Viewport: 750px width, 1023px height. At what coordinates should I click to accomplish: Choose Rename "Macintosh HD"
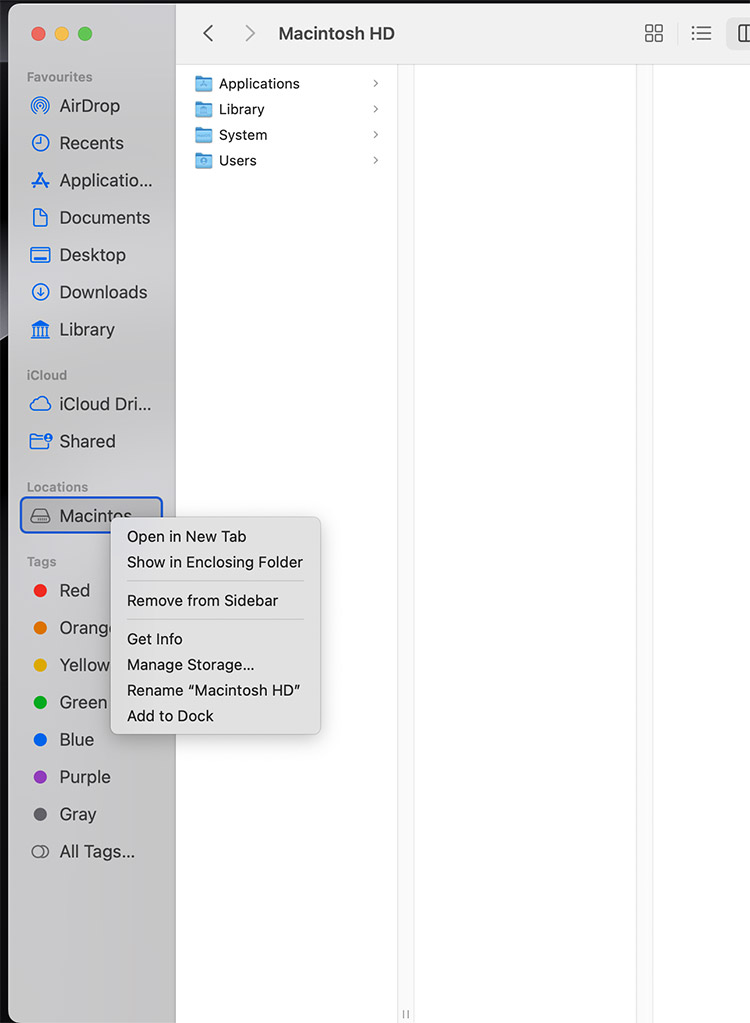tap(213, 690)
